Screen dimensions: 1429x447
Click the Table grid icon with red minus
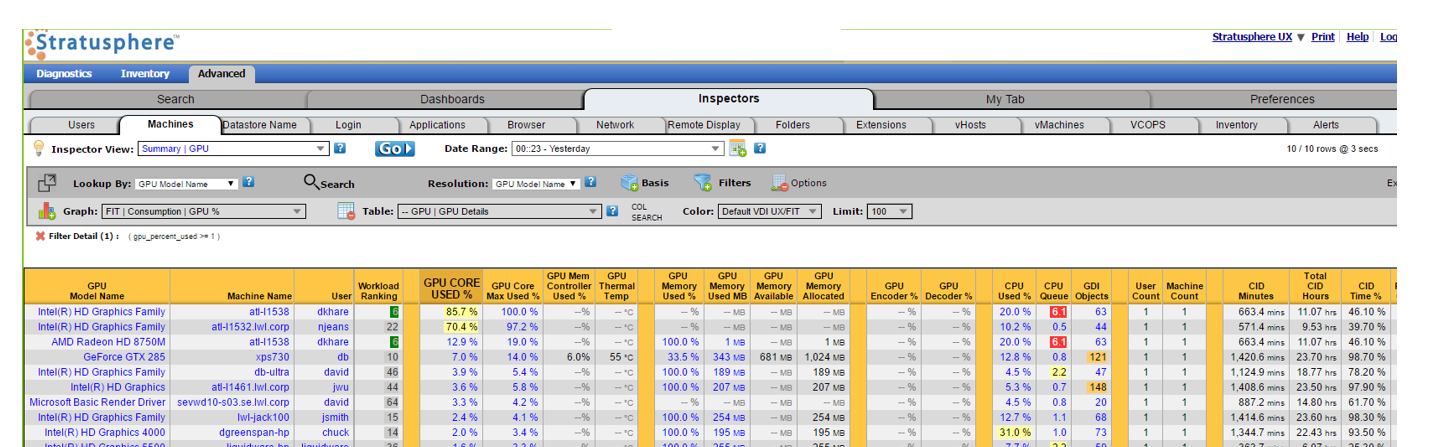click(347, 211)
